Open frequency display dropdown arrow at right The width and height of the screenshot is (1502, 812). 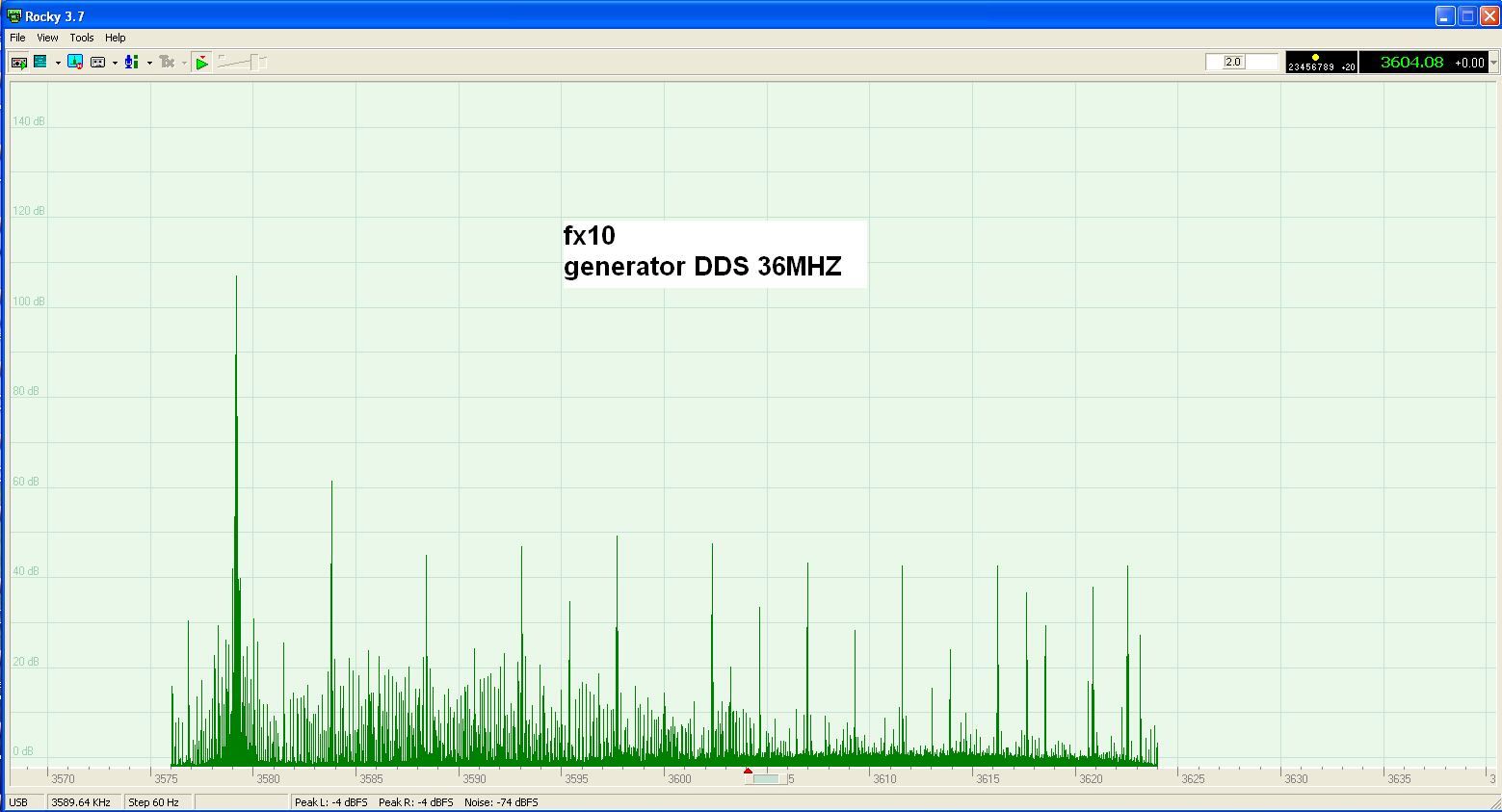1493,63
